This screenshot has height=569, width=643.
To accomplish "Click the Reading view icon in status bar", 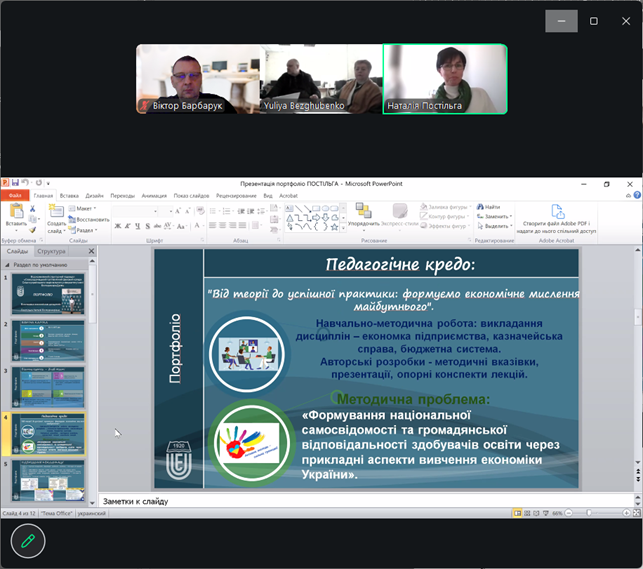I will 536,513.
